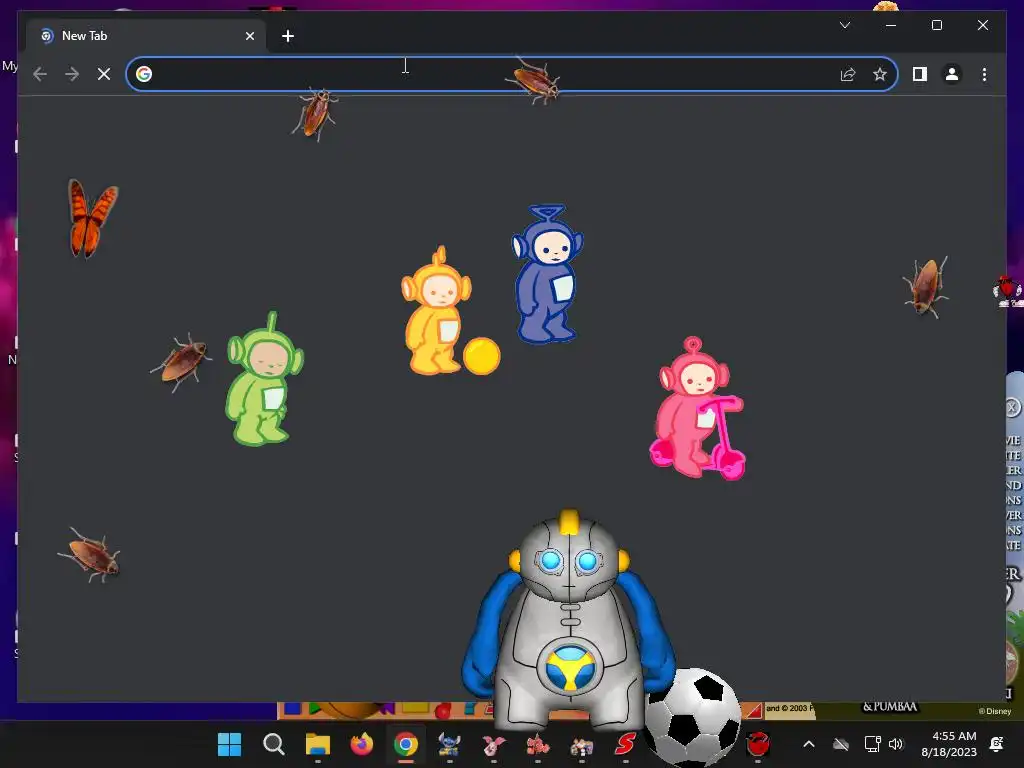Click the Chrome taskbar icon

(406, 744)
